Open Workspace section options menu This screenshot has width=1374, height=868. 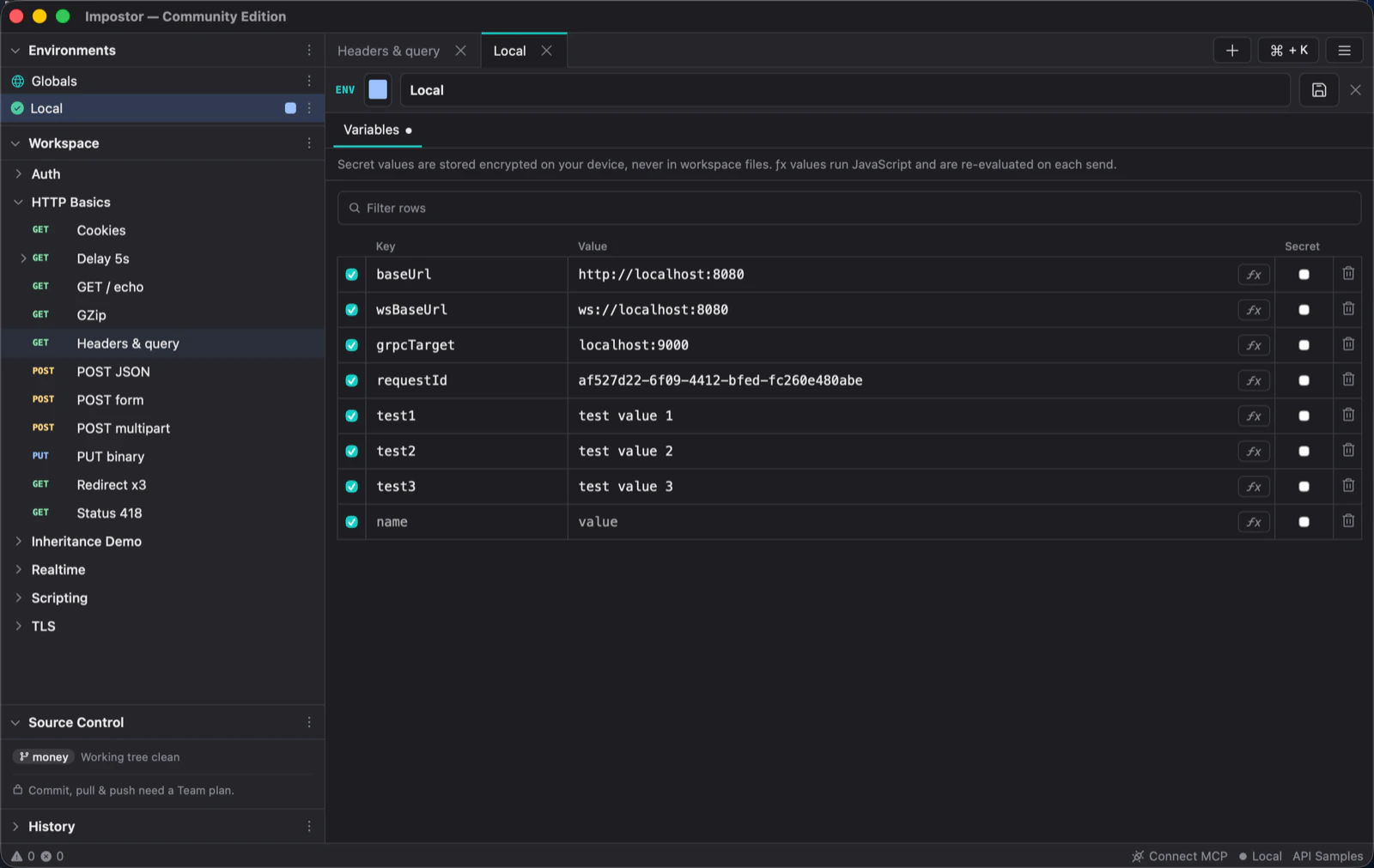(x=309, y=143)
